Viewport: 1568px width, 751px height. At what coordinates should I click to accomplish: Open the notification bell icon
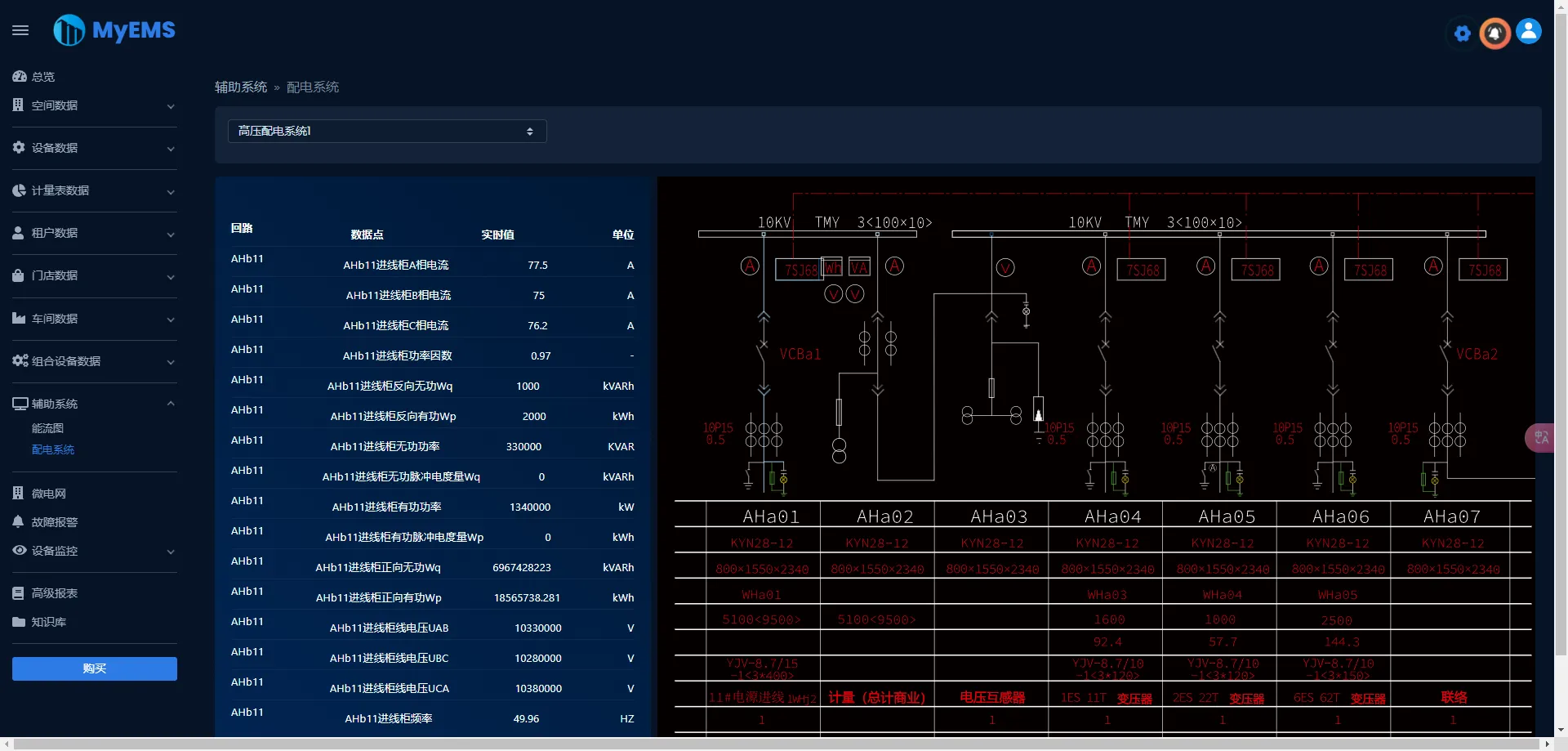point(1494,34)
